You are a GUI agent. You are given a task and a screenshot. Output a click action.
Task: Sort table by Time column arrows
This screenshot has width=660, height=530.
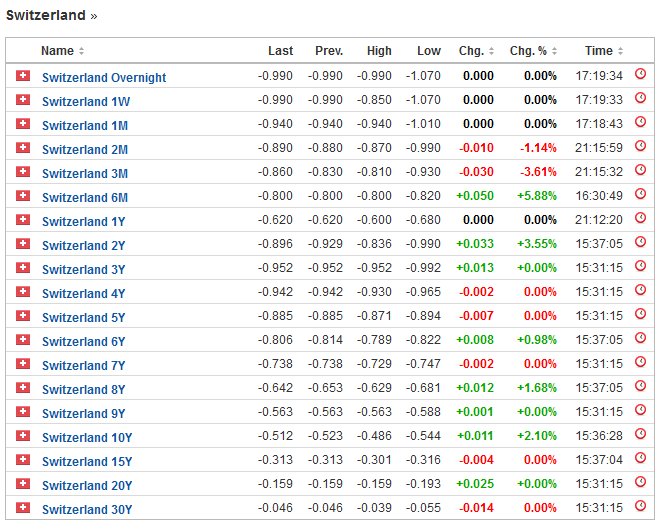620,51
